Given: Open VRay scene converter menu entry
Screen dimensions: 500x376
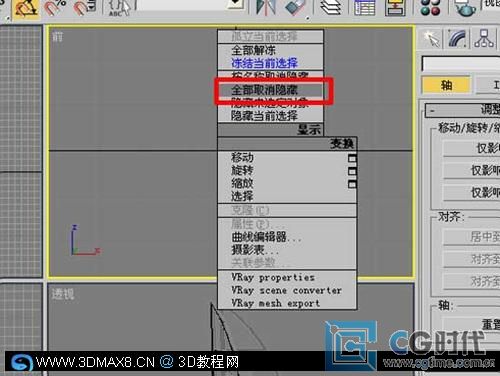Looking at the screenshot, I should (286, 290).
